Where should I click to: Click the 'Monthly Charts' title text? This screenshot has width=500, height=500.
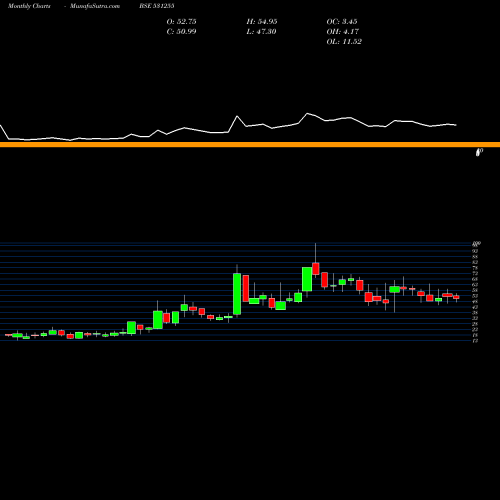29,6
